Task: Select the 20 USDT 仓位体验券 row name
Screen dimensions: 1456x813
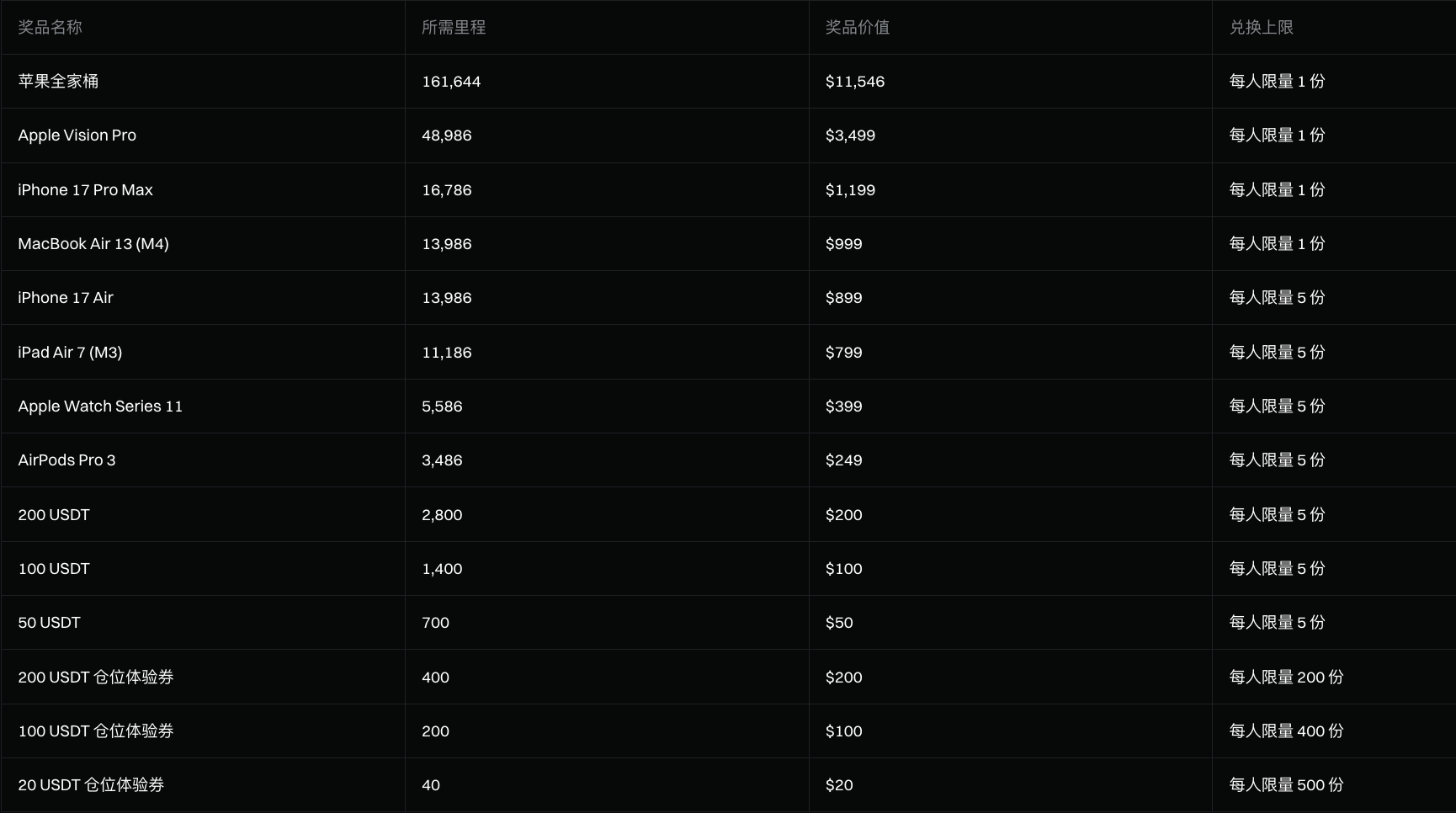Action: tap(91, 785)
